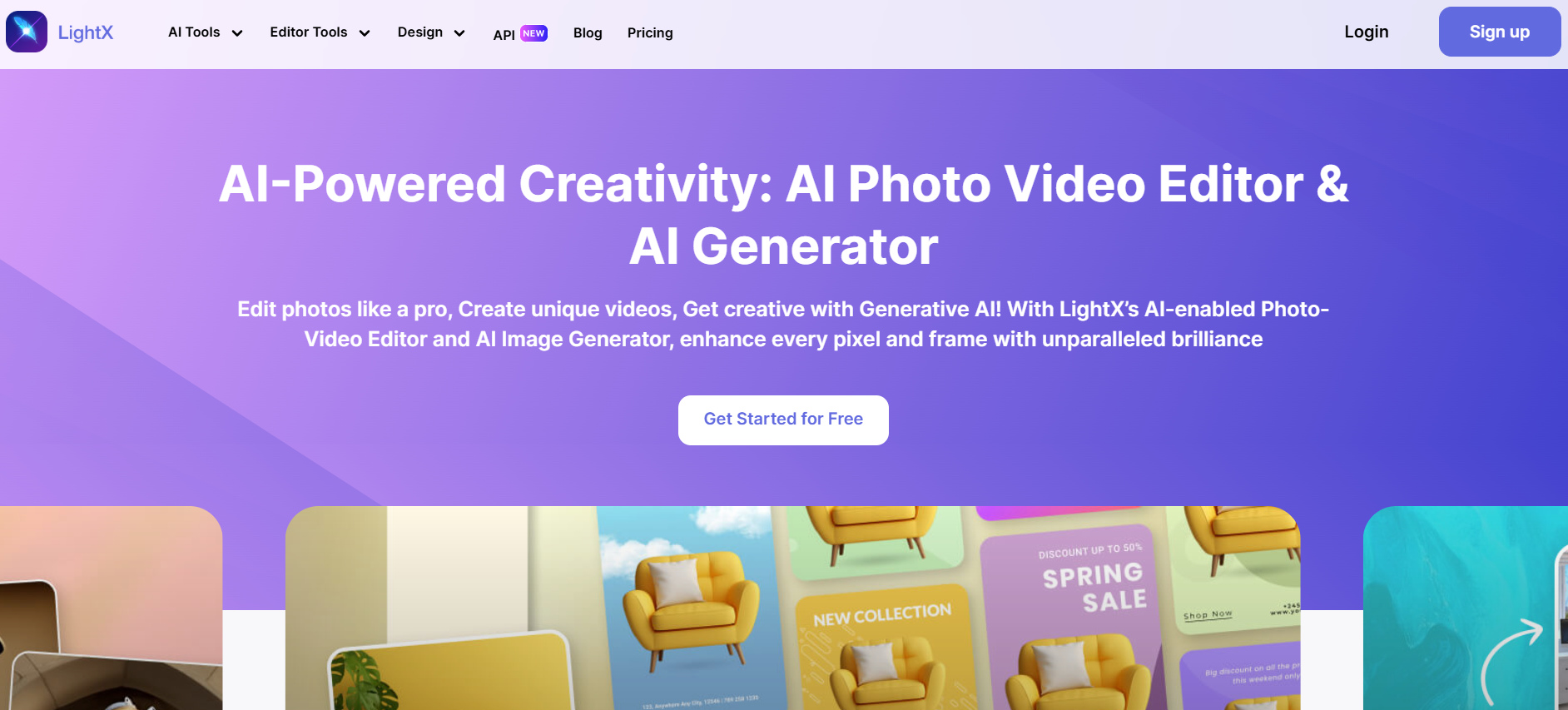1568x710 pixels.
Task: Open the Blog page
Action: 588,33
